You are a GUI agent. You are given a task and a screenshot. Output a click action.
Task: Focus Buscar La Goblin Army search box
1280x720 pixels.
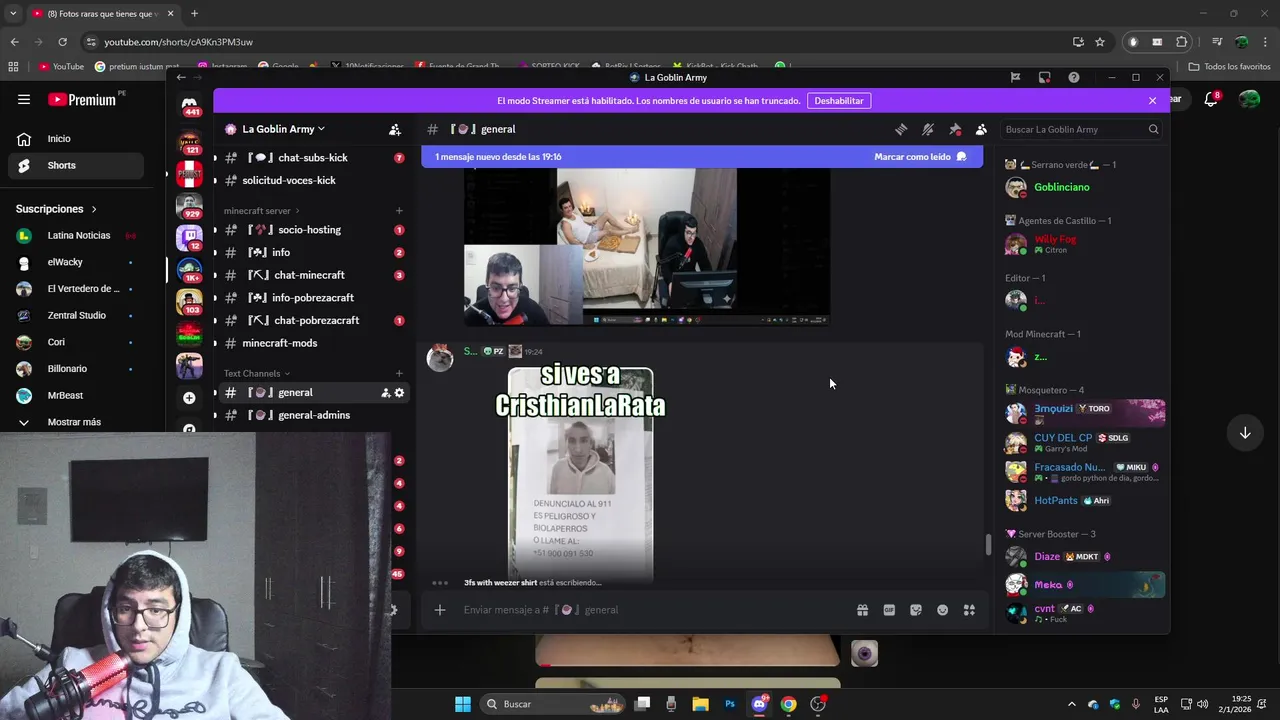point(1082,129)
